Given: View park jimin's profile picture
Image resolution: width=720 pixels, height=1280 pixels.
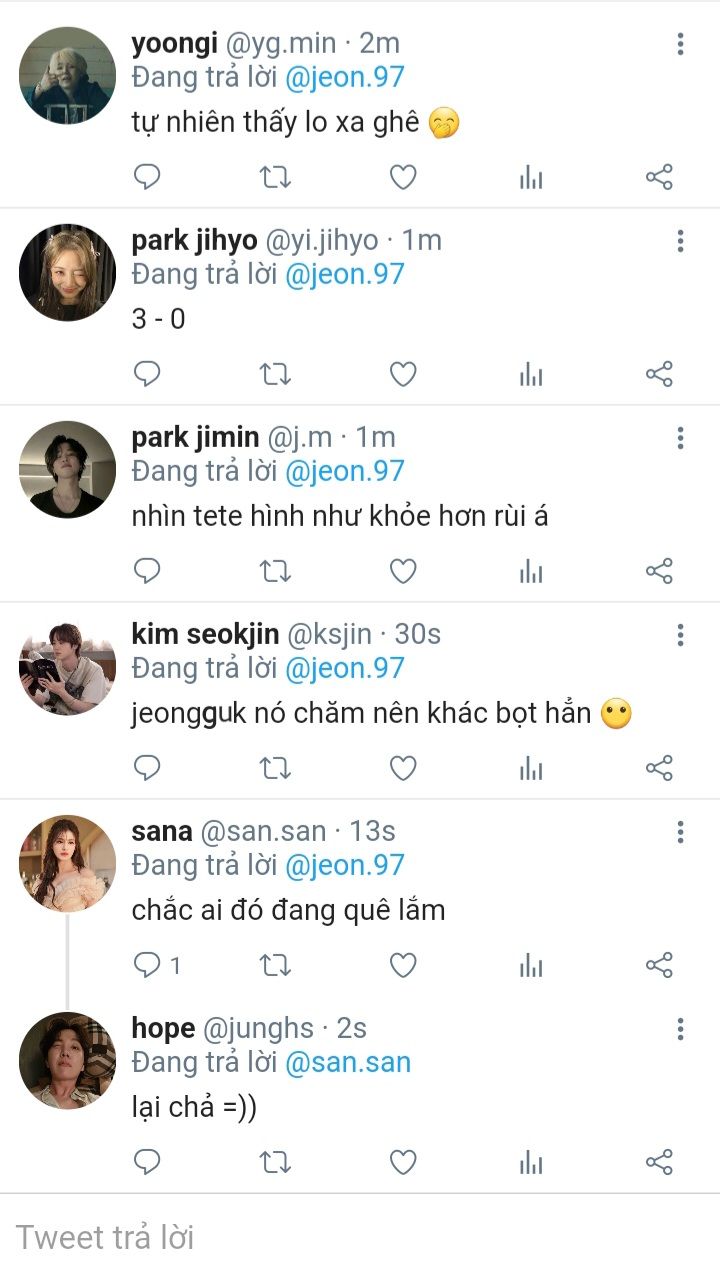Looking at the screenshot, I should click(68, 469).
